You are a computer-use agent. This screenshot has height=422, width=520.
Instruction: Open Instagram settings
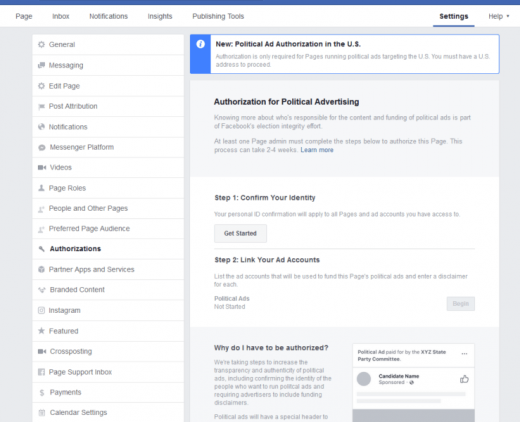coord(108,310)
